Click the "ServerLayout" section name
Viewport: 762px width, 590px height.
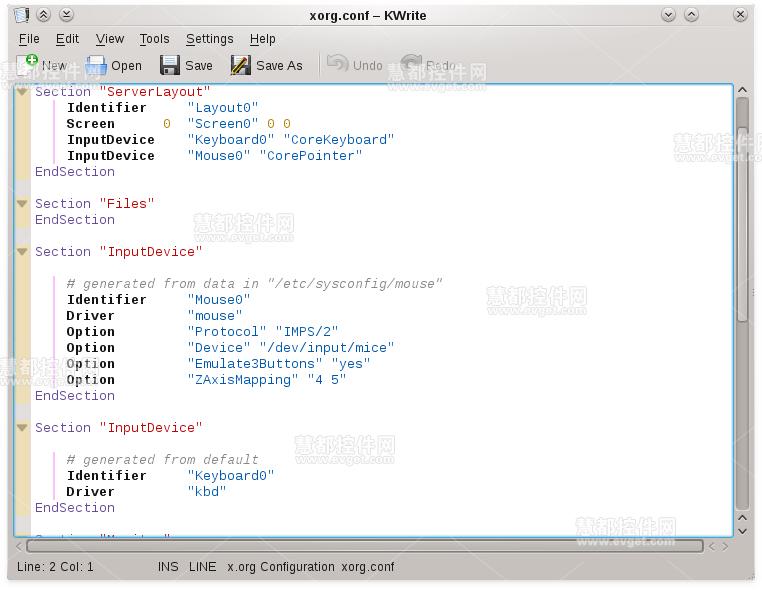point(155,92)
